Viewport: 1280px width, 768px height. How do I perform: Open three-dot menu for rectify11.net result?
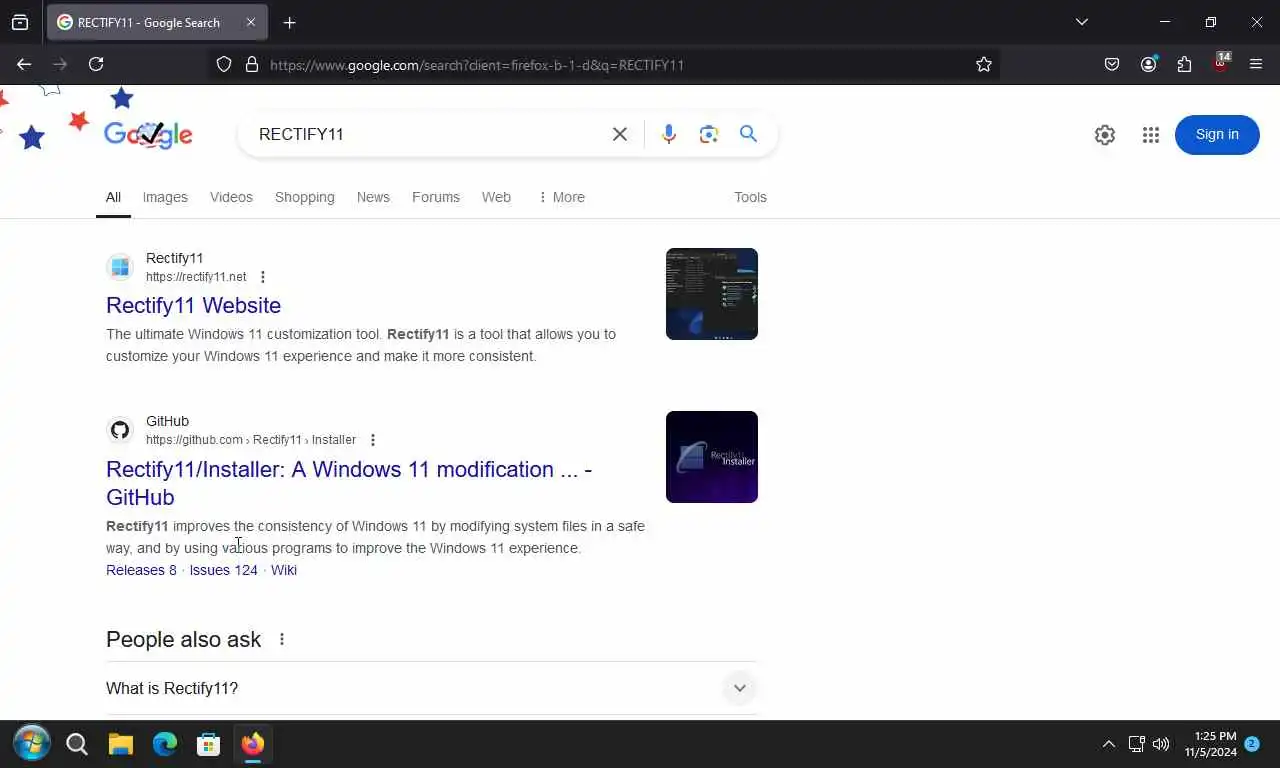(263, 277)
